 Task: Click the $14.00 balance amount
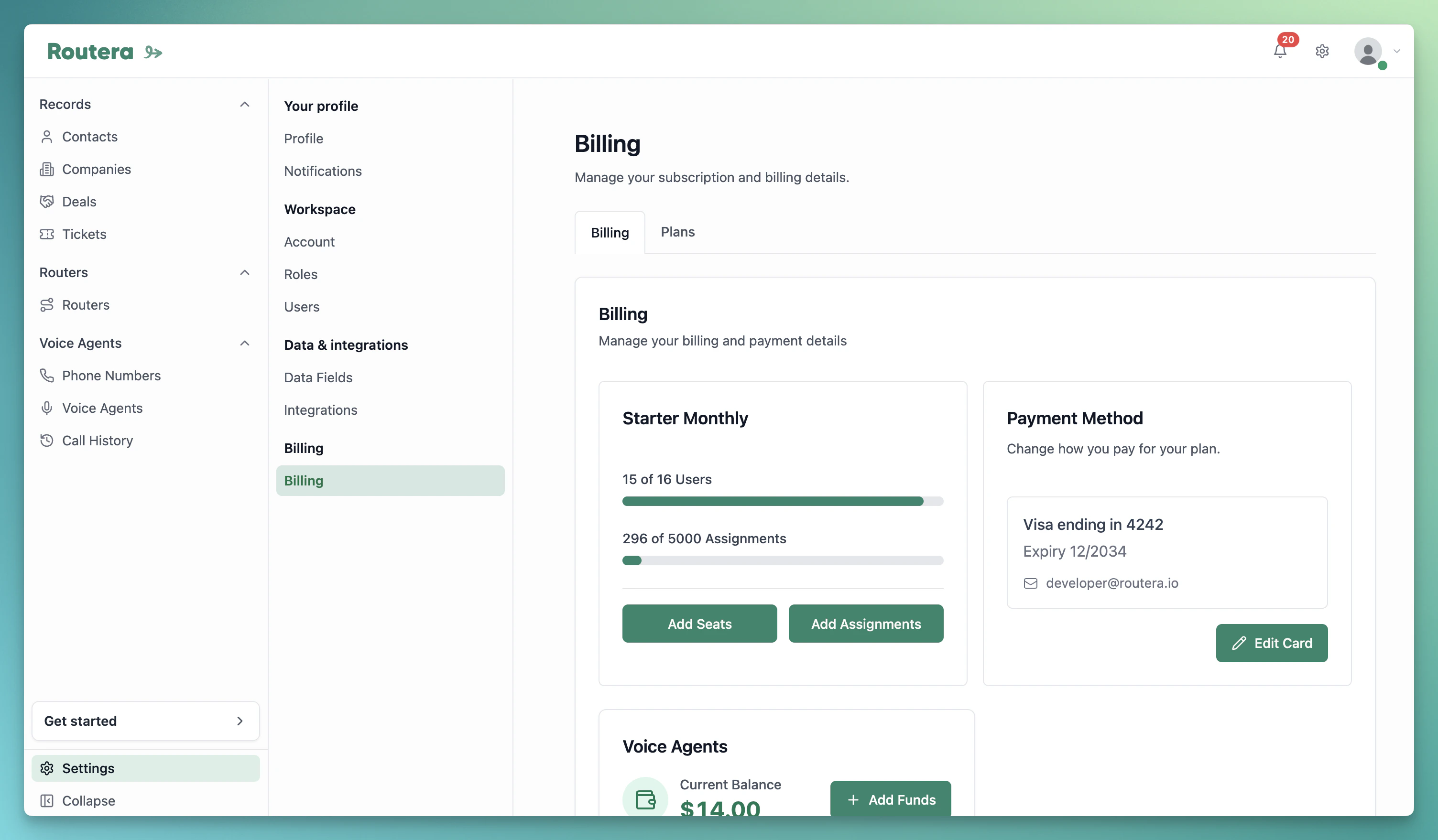pos(720,808)
